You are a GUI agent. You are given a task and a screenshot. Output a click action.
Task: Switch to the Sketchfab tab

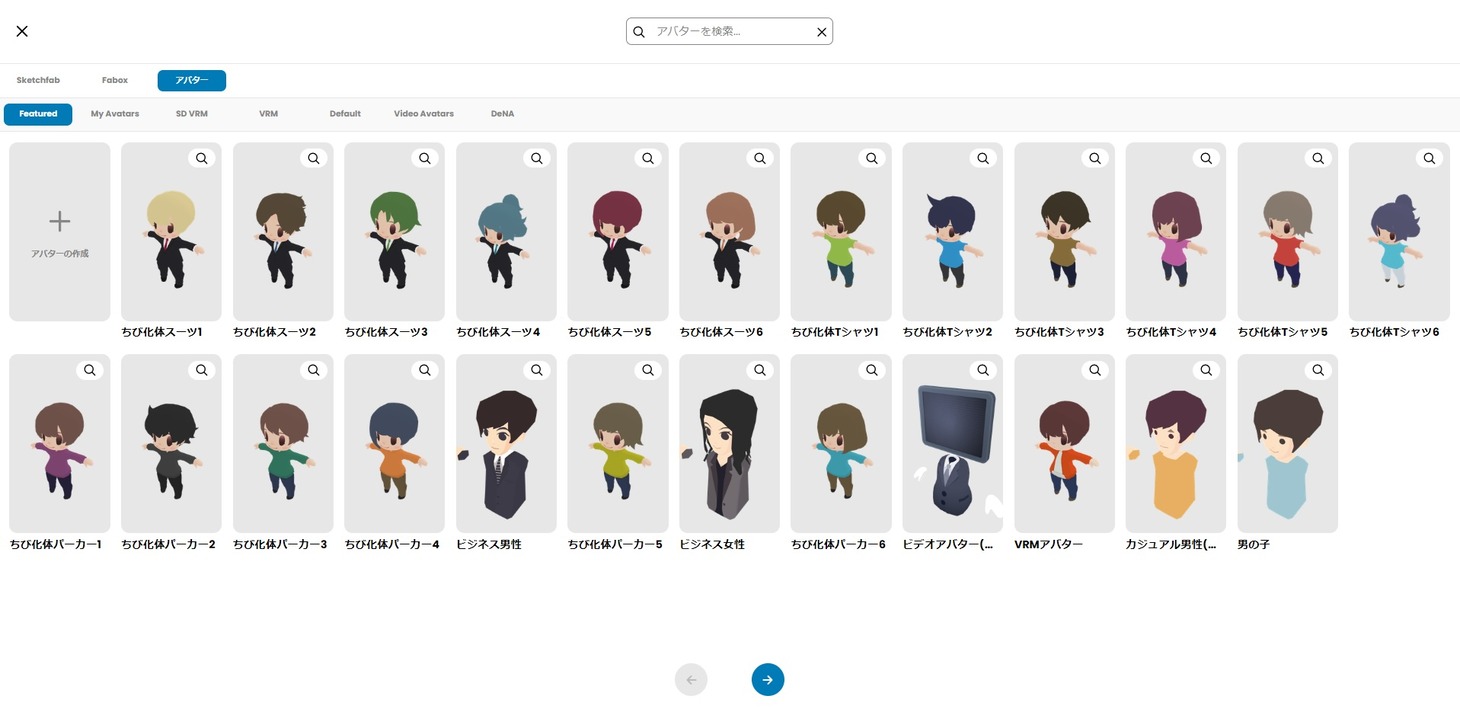pyautogui.click(x=38, y=80)
